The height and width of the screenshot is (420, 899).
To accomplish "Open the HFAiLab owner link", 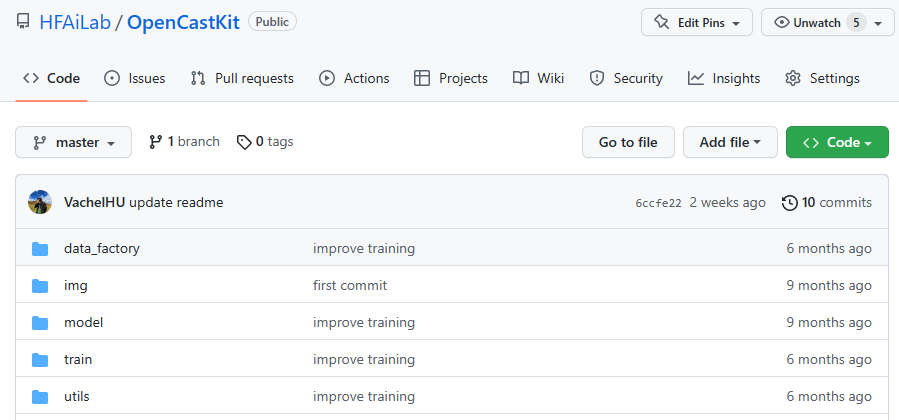I will tap(75, 22).
